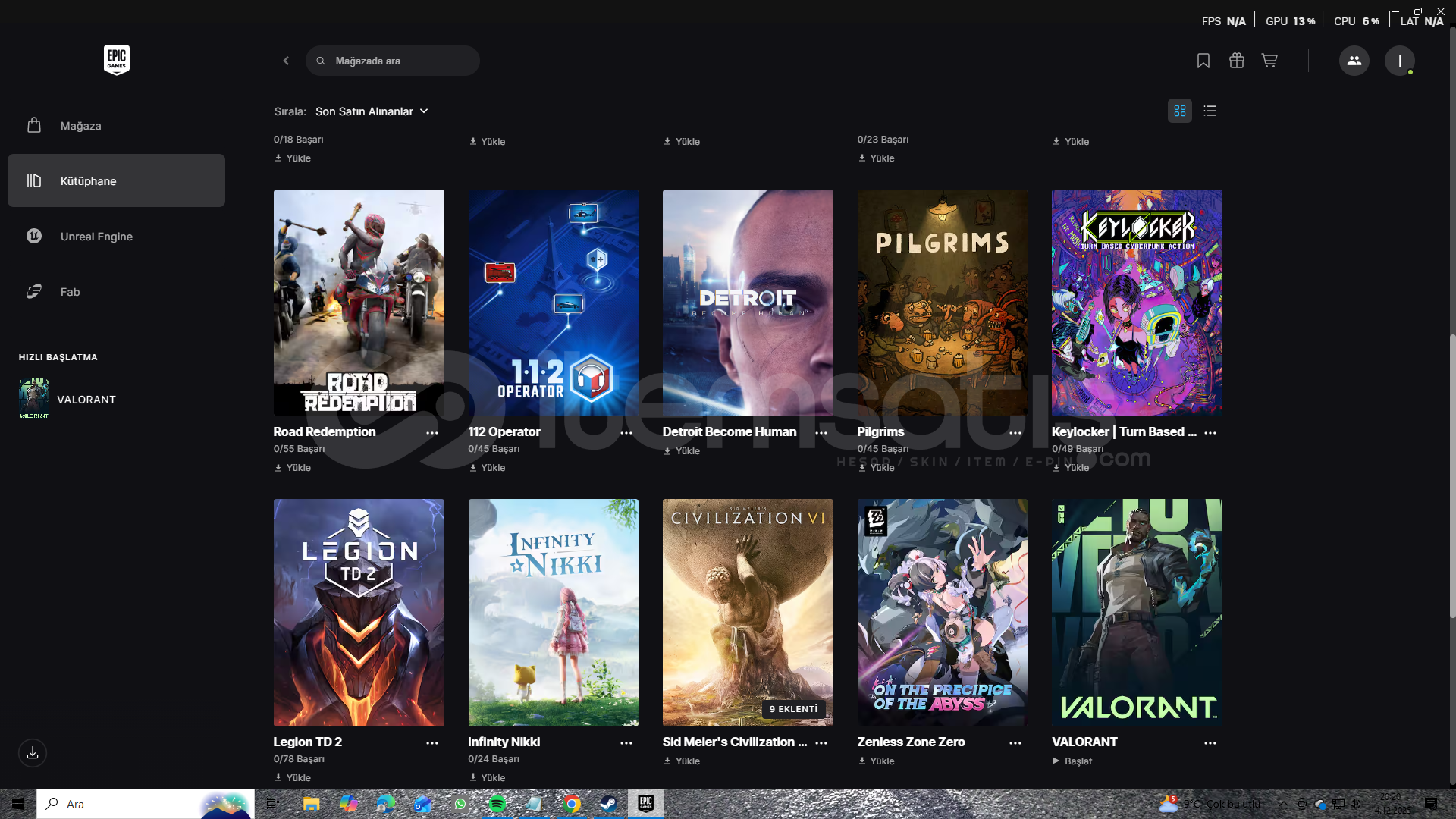Open the wishlist bookmark icon
The image size is (1456, 819).
pyautogui.click(x=1203, y=61)
